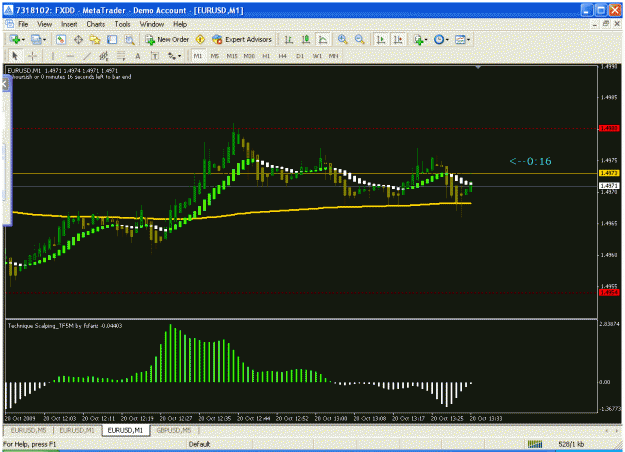The height and width of the screenshot is (452, 625).
Task: Click the <--0:16 countdown label
Action: tap(531, 161)
